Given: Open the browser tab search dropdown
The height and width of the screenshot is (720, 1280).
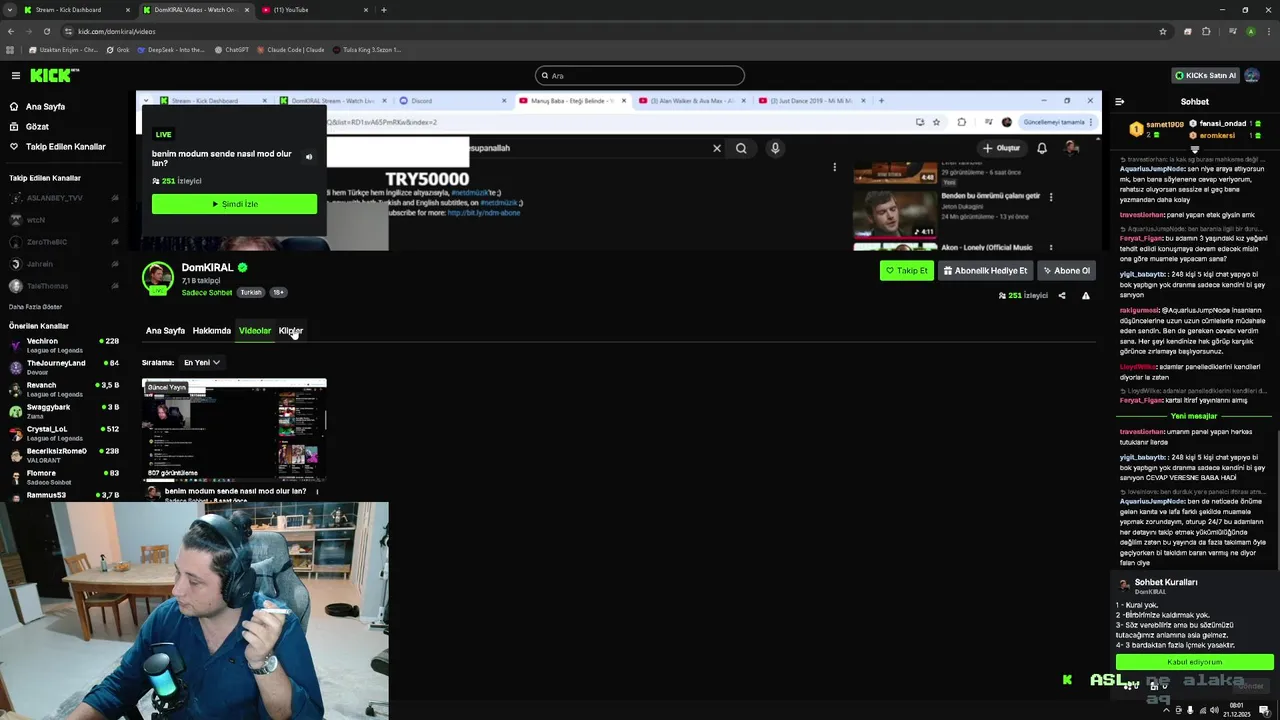Looking at the screenshot, I should [10, 10].
